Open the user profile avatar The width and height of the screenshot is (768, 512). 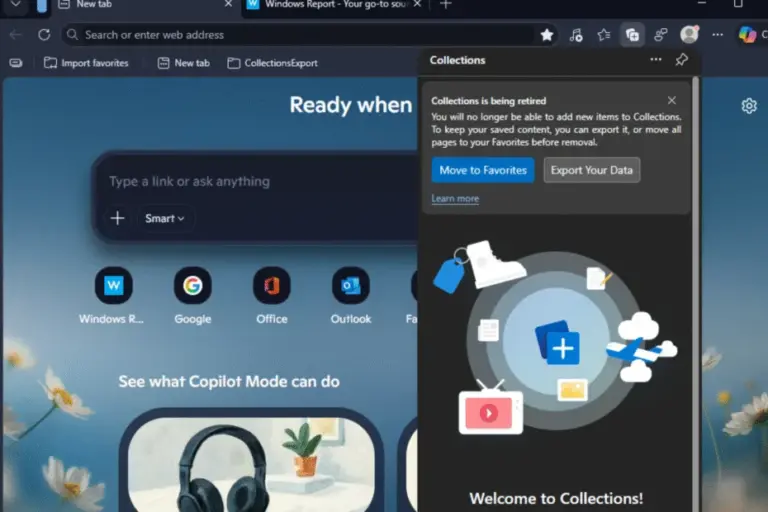tap(689, 35)
